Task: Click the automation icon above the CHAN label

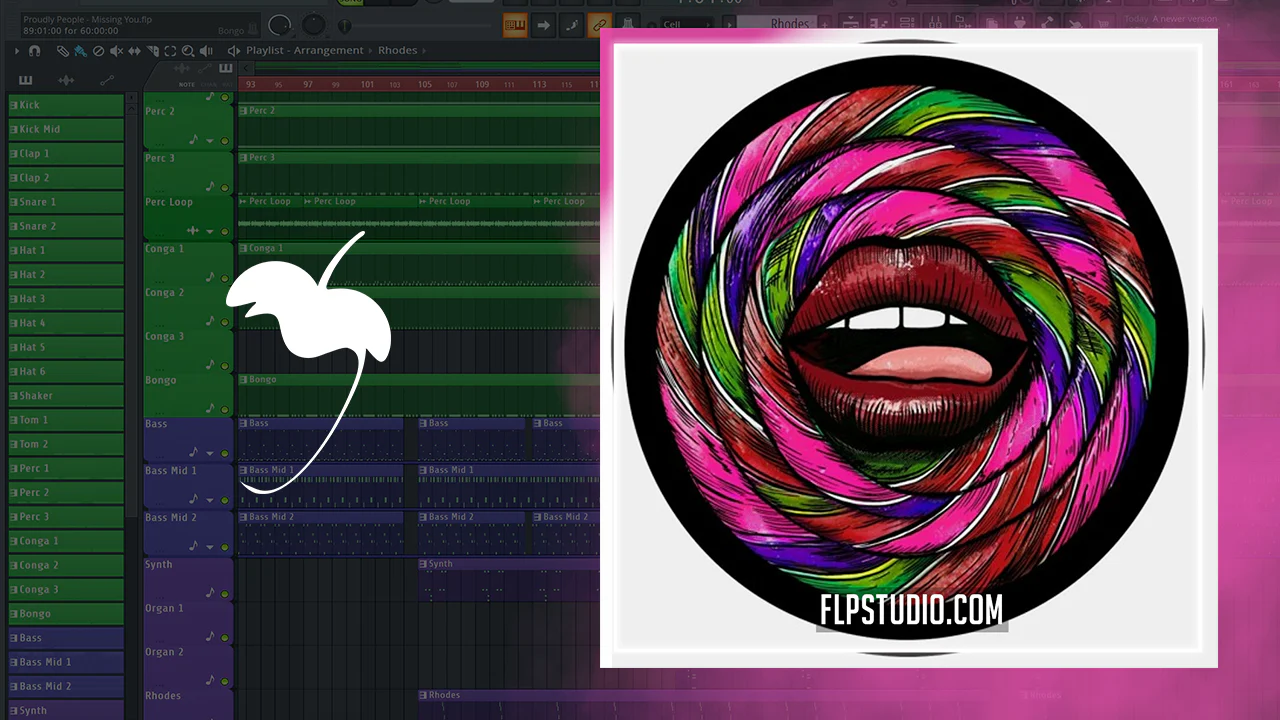Action: pos(206,69)
